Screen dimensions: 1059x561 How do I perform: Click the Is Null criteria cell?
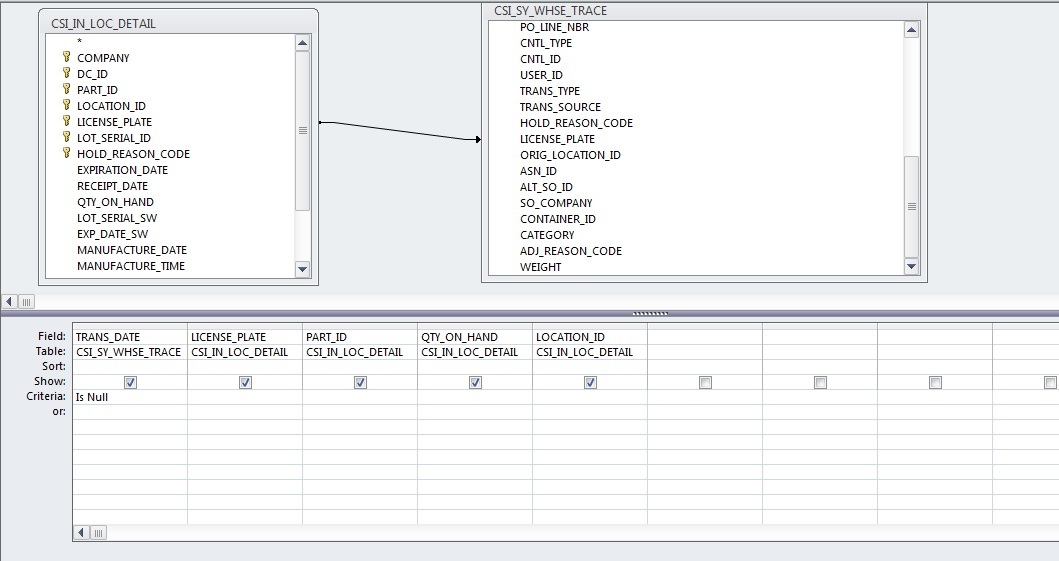[129, 397]
